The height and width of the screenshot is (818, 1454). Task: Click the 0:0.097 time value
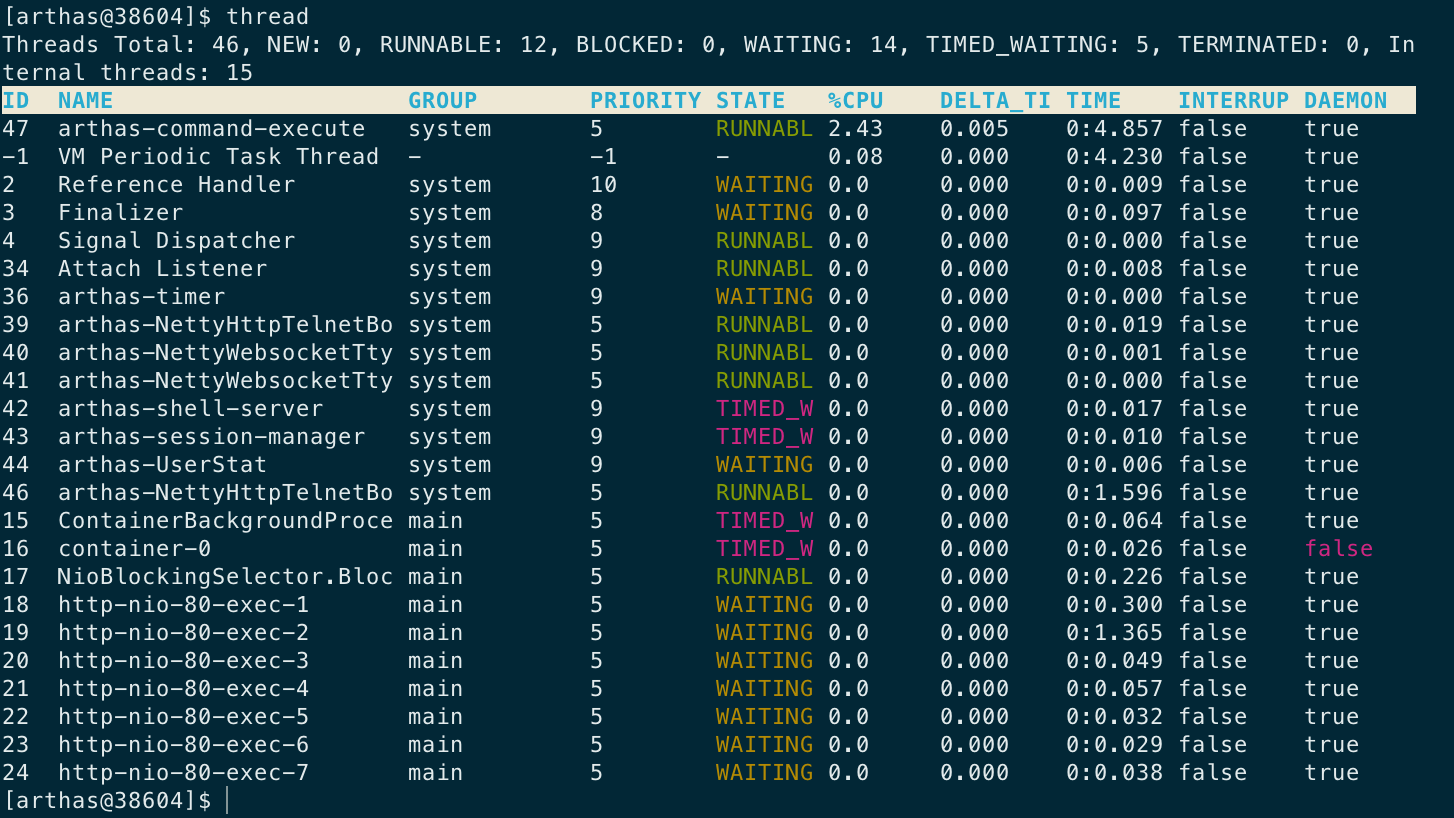pos(1115,213)
